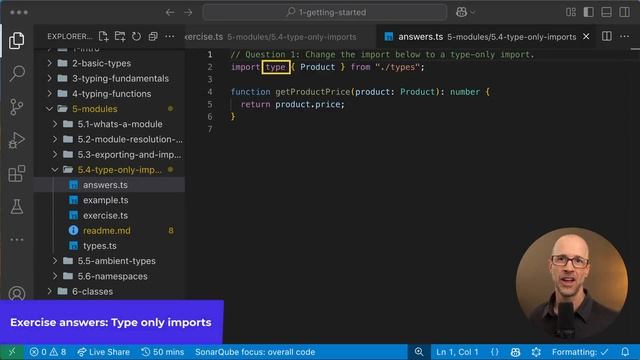Open notifications bell in status bar
The width and height of the screenshot is (640, 360).
pos(625,352)
